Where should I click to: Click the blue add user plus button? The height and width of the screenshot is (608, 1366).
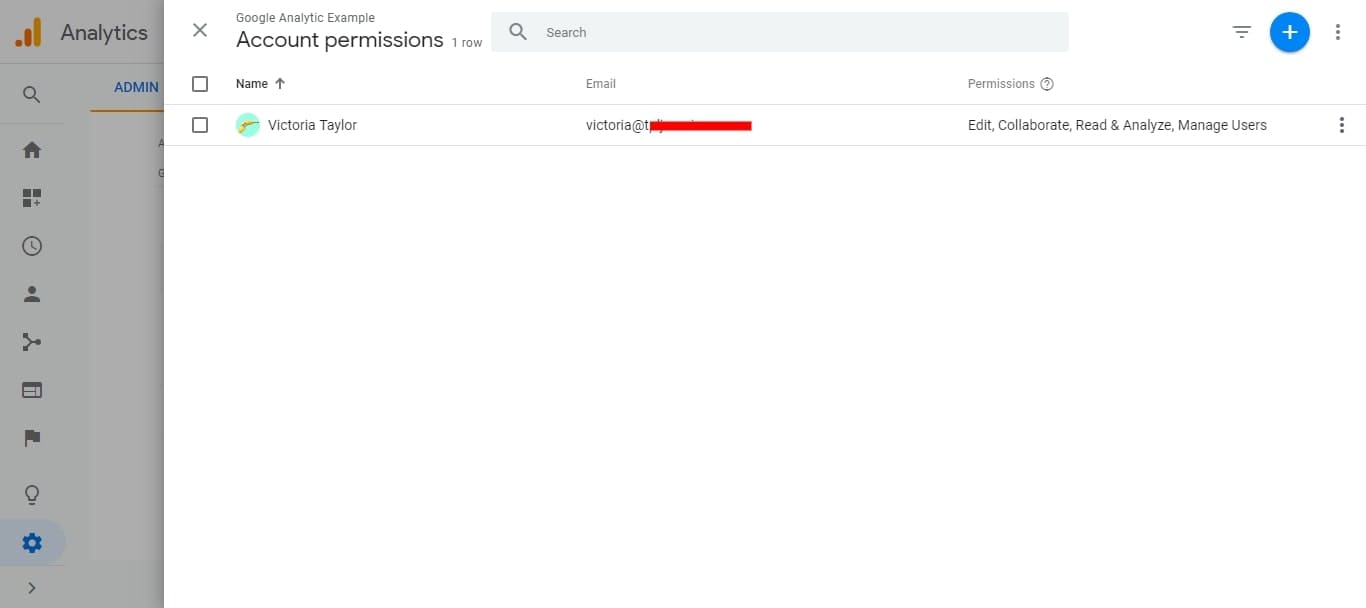pyautogui.click(x=1289, y=33)
